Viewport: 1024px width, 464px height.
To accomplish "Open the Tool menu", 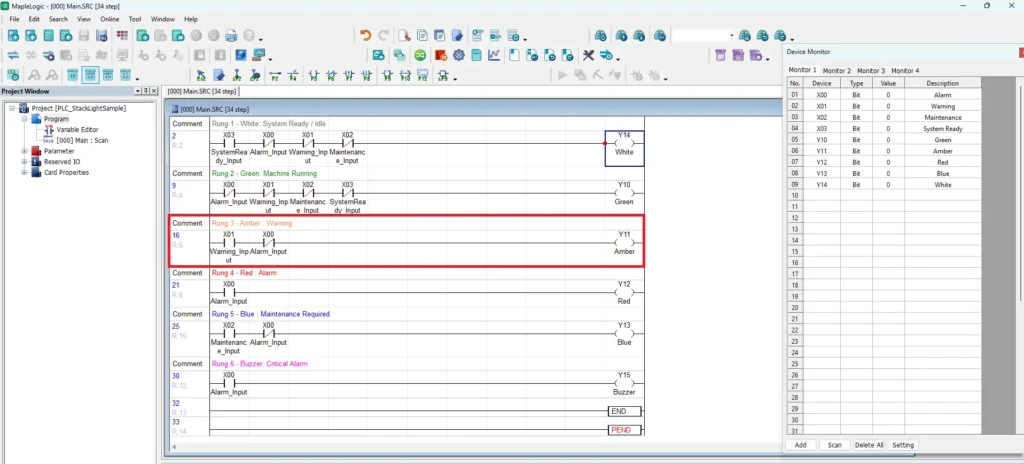I will 135,19.
